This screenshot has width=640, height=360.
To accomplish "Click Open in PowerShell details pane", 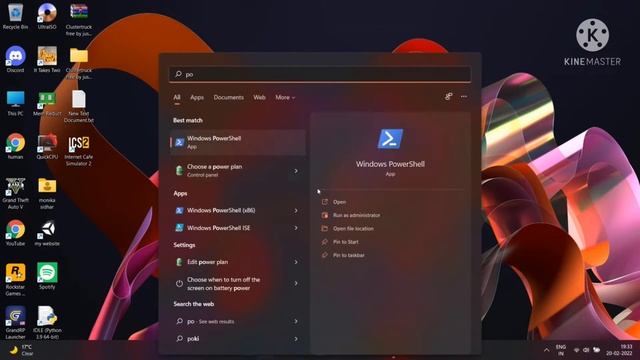I will (339, 202).
